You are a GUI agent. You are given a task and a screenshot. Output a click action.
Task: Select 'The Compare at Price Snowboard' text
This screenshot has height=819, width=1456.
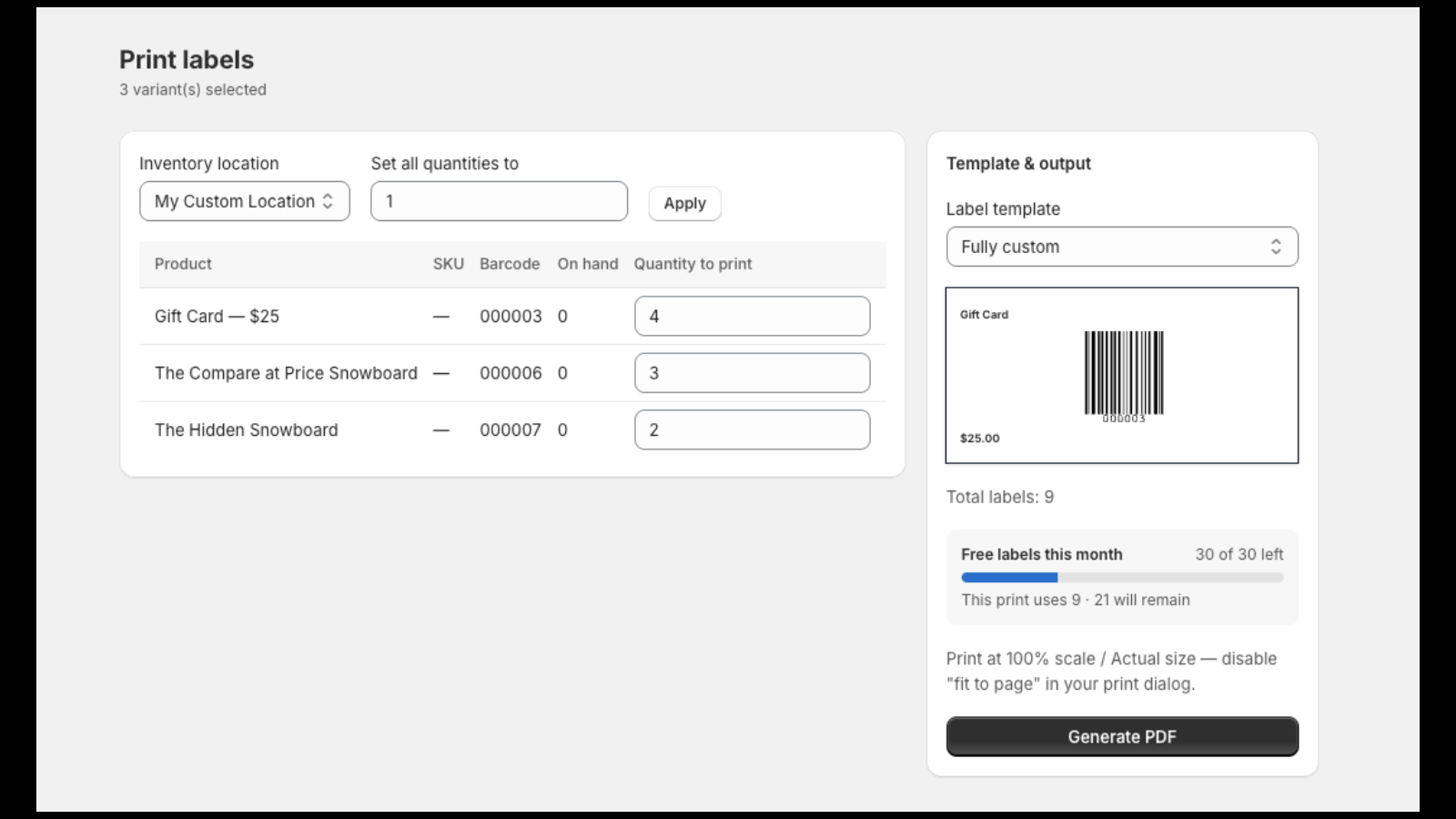[x=286, y=373]
